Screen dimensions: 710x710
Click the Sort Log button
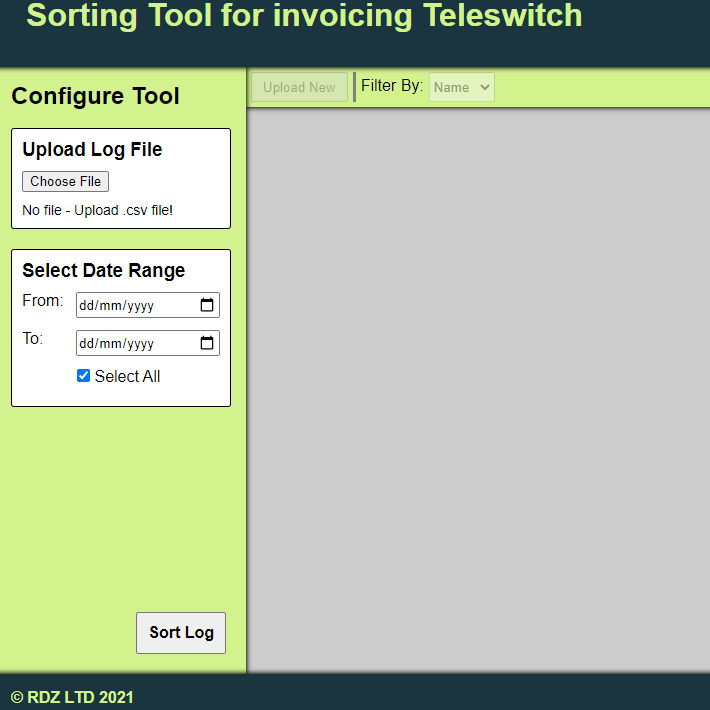181,633
